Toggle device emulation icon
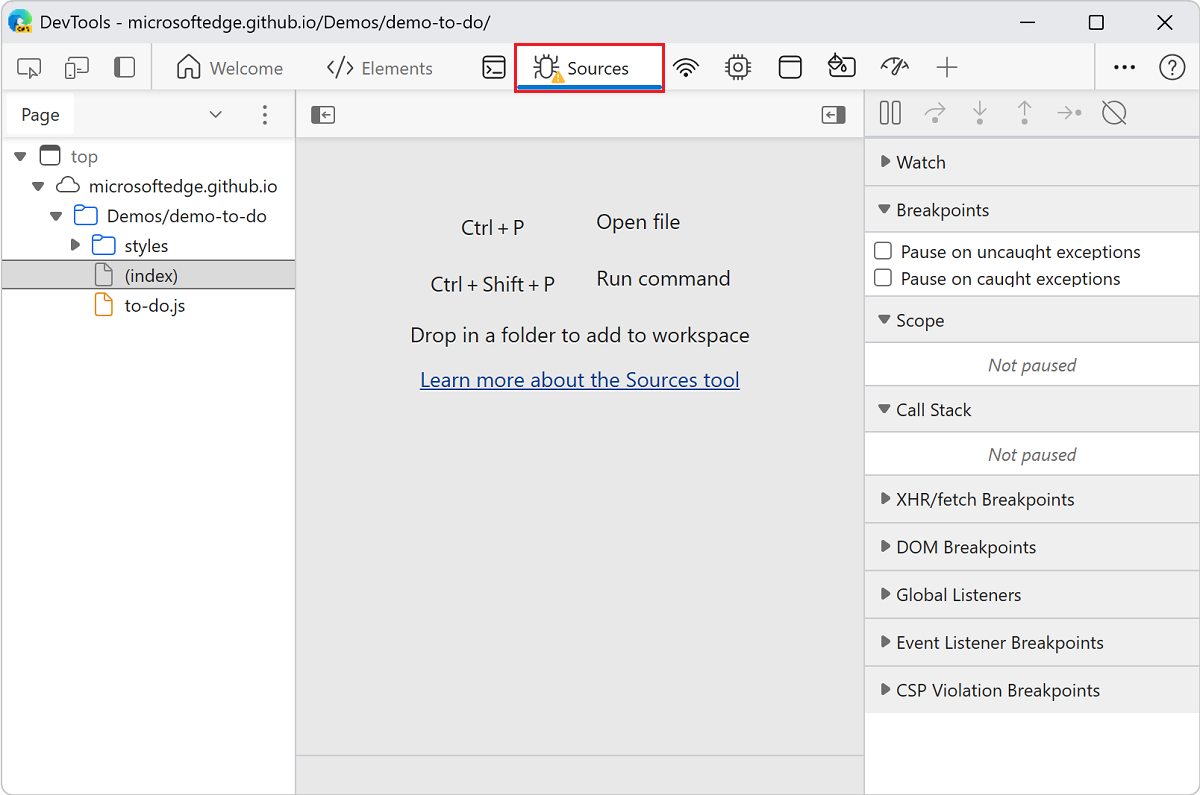The image size is (1200, 795). click(77, 68)
